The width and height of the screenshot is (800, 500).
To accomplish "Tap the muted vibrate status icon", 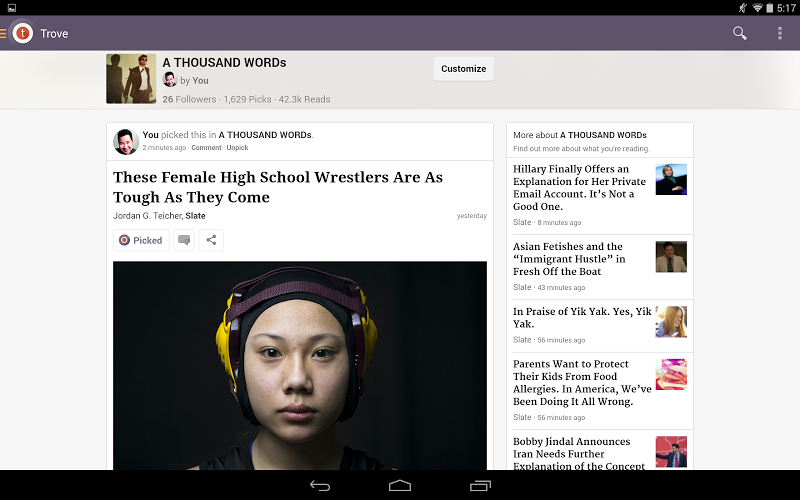I will pyautogui.click(x=743, y=8).
